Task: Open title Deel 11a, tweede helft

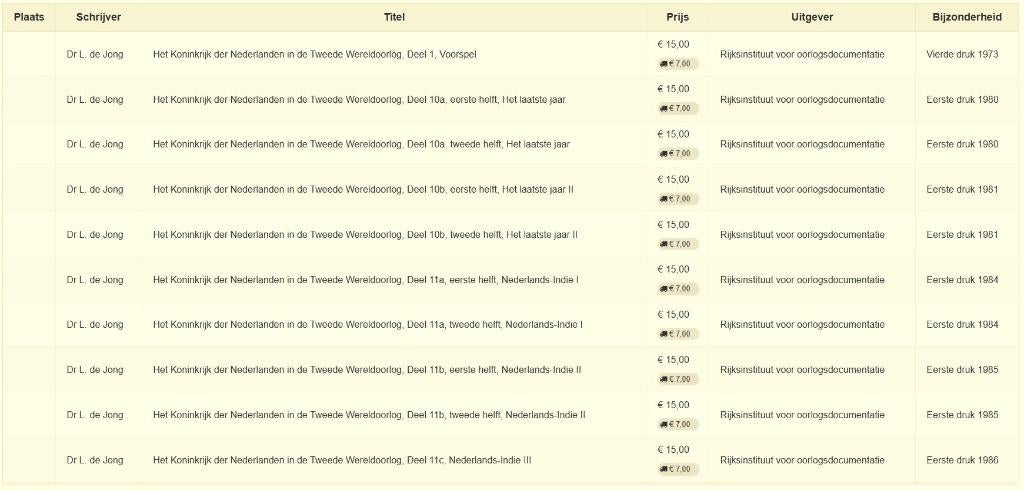Action: point(367,324)
